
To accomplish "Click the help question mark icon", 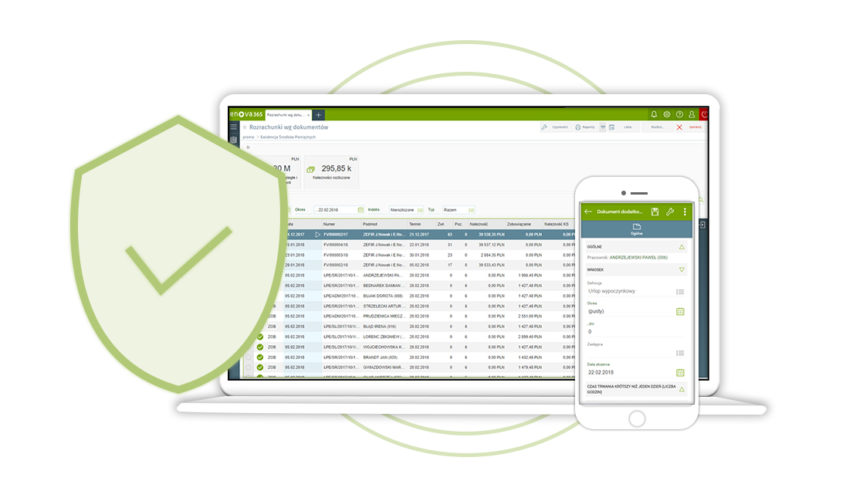I will (x=679, y=115).
